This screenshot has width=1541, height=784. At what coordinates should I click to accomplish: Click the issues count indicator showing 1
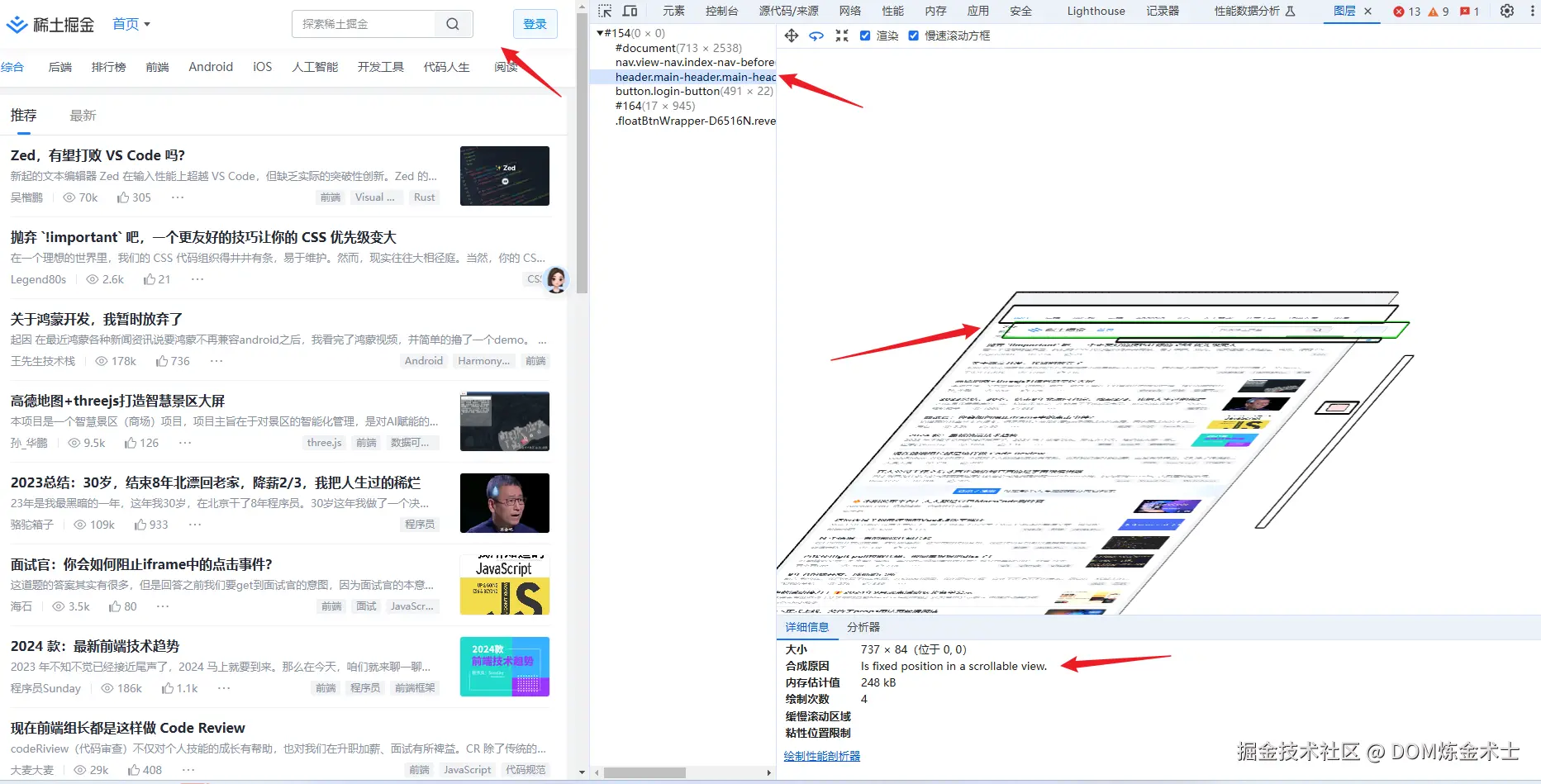(1470, 12)
